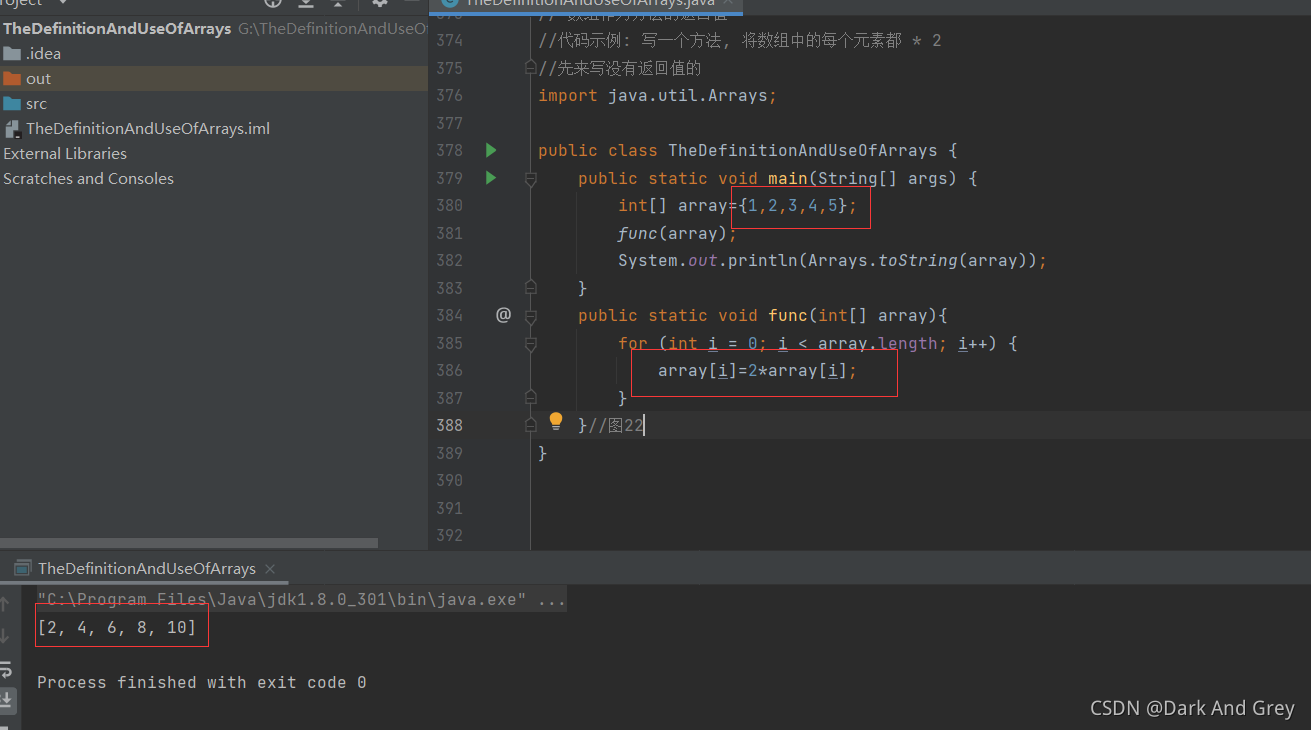Click line number 382 in gutter
Viewport: 1311px width, 730px height.
tap(449, 260)
